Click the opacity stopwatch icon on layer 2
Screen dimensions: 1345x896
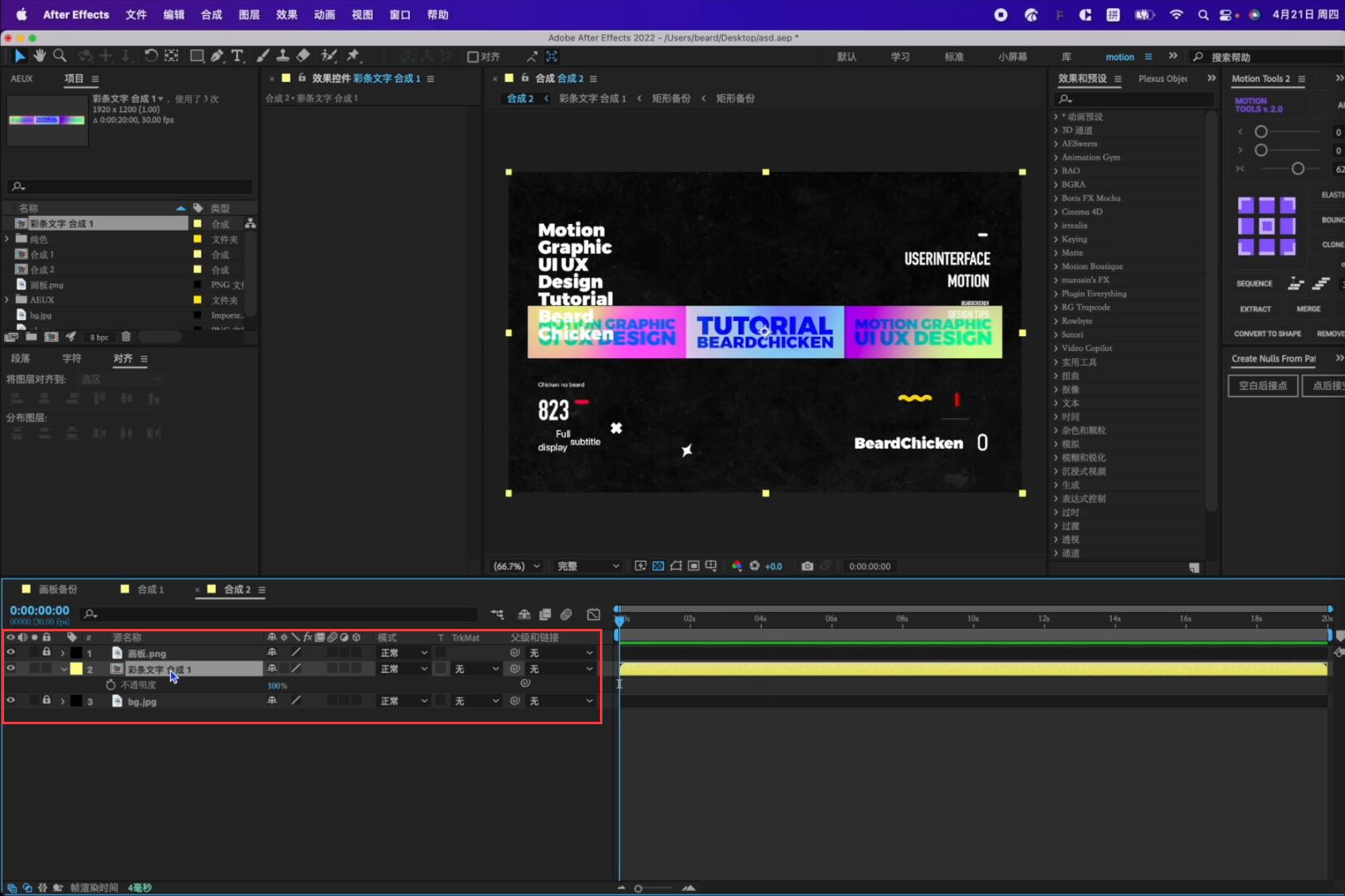110,685
